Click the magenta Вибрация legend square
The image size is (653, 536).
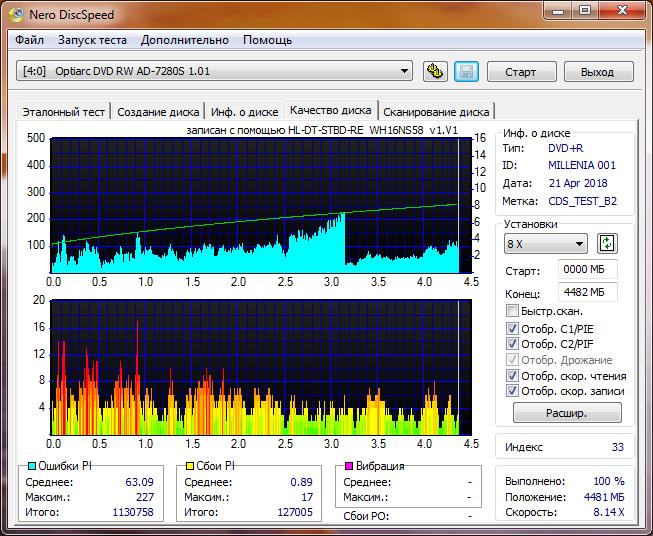click(x=348, y=466)
